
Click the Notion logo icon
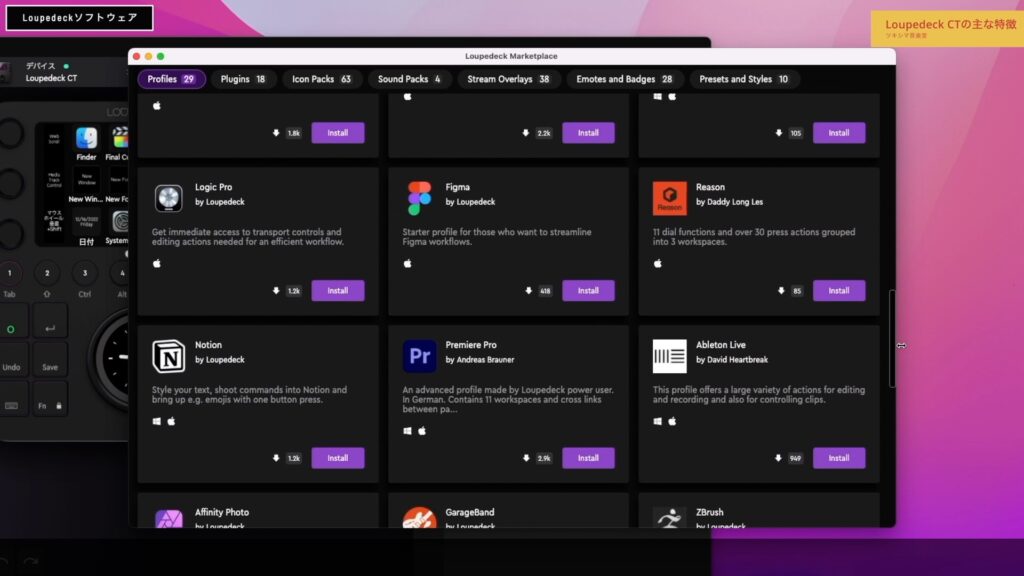(168, 356)
